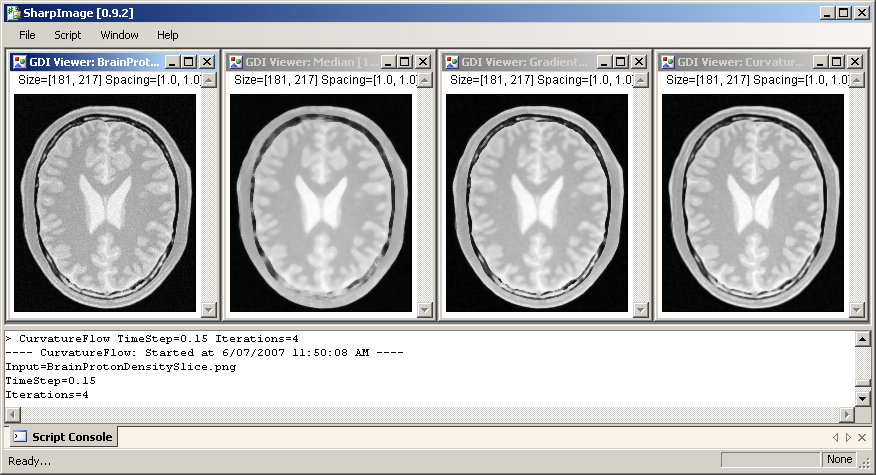Click the right tab navigation arrow
This screenshot has width=876, height=475.
[x=849, y=437]
